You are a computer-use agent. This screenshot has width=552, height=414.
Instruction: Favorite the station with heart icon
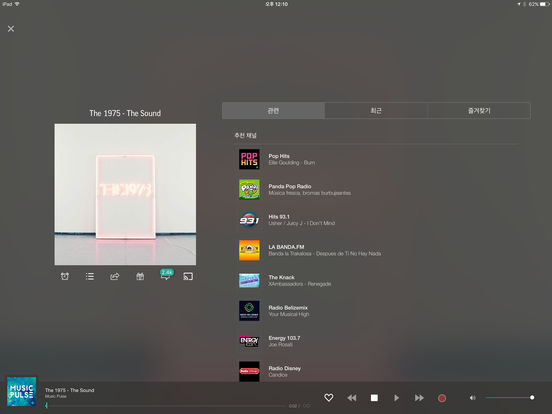click(328, 397)
